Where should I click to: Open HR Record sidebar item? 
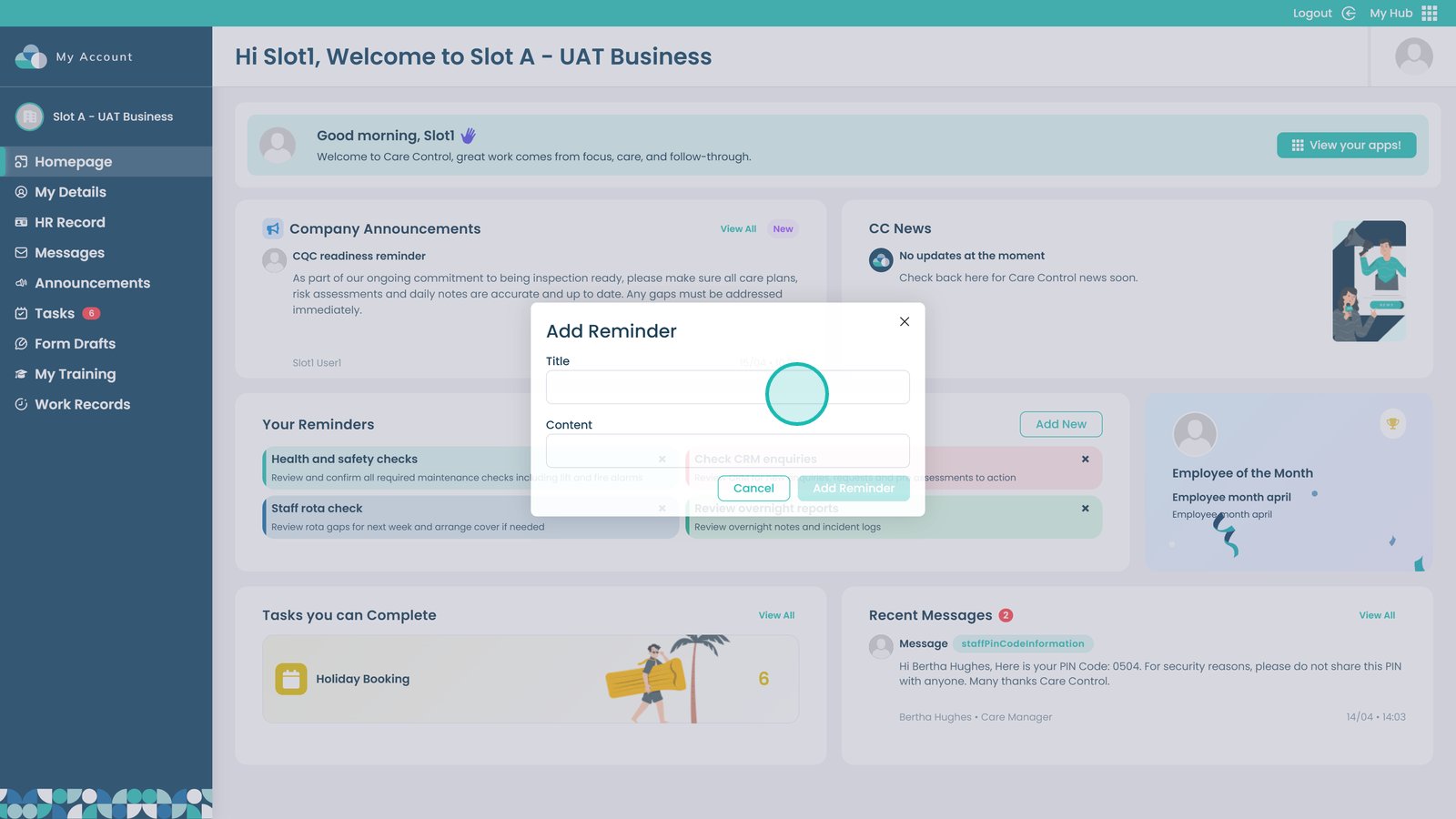[69, 222]
